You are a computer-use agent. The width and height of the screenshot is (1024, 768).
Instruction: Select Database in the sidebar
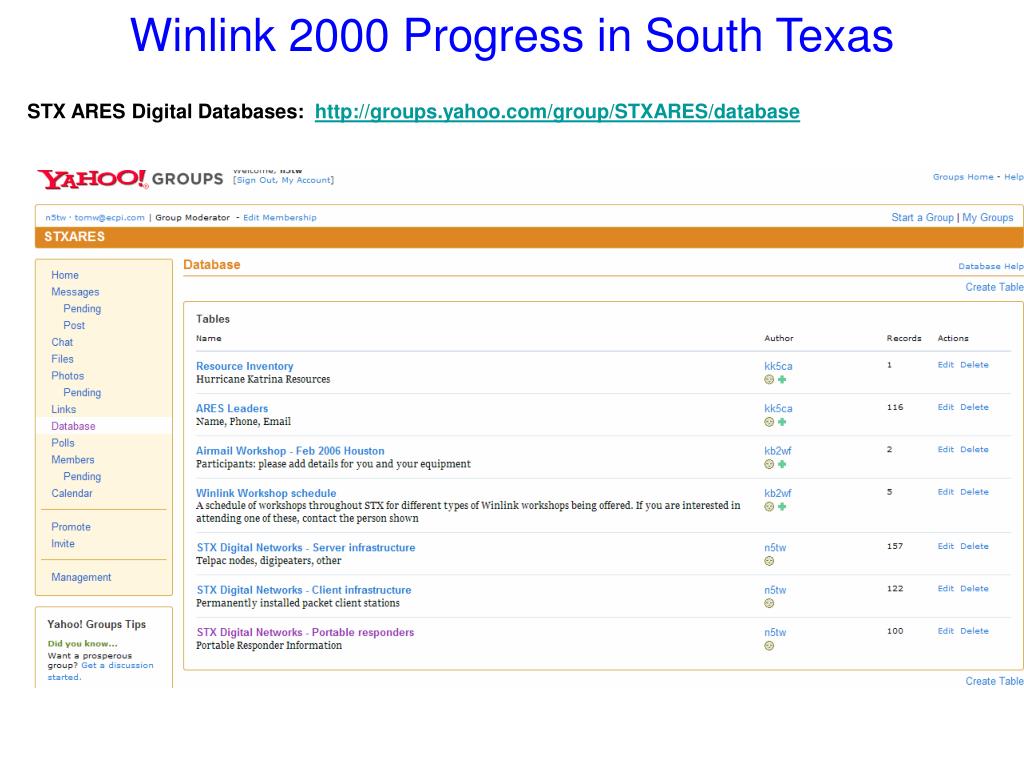73,426
